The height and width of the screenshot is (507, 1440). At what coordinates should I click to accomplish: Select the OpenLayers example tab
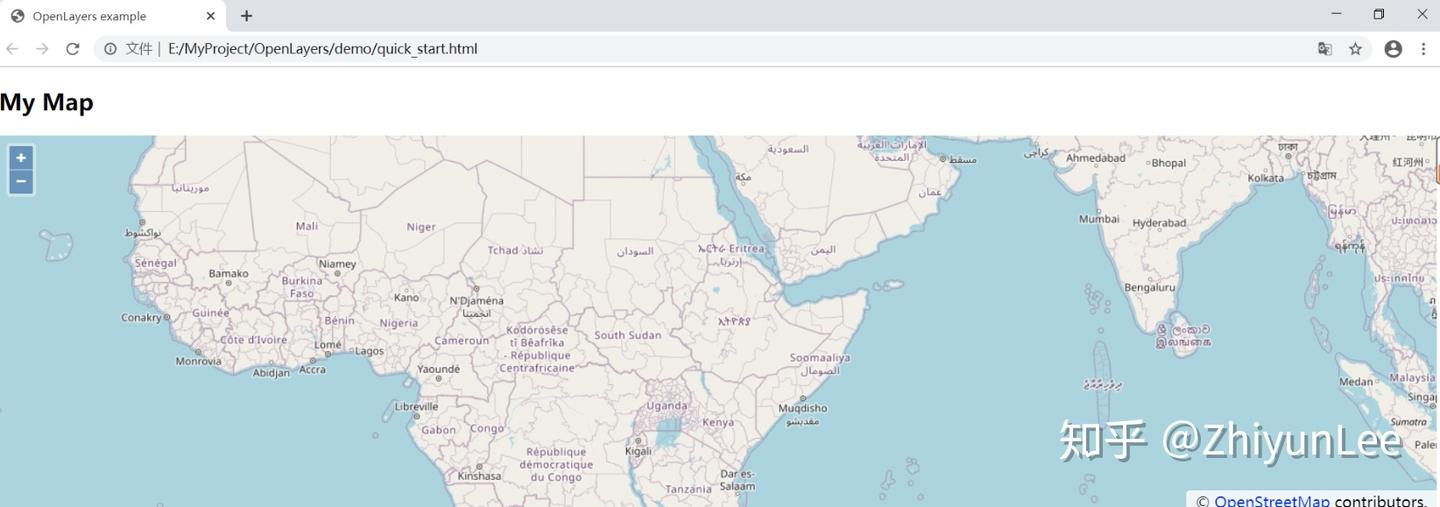point(100,16)
